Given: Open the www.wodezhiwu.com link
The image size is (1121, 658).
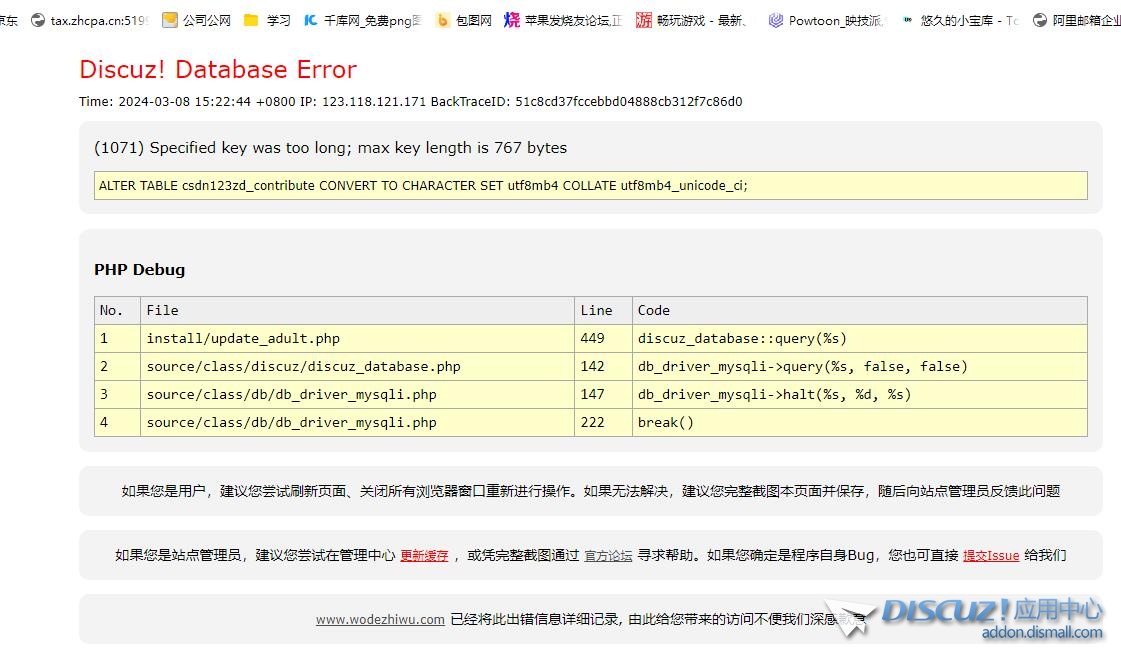Looking at the screenshot, I should point(380,619).
